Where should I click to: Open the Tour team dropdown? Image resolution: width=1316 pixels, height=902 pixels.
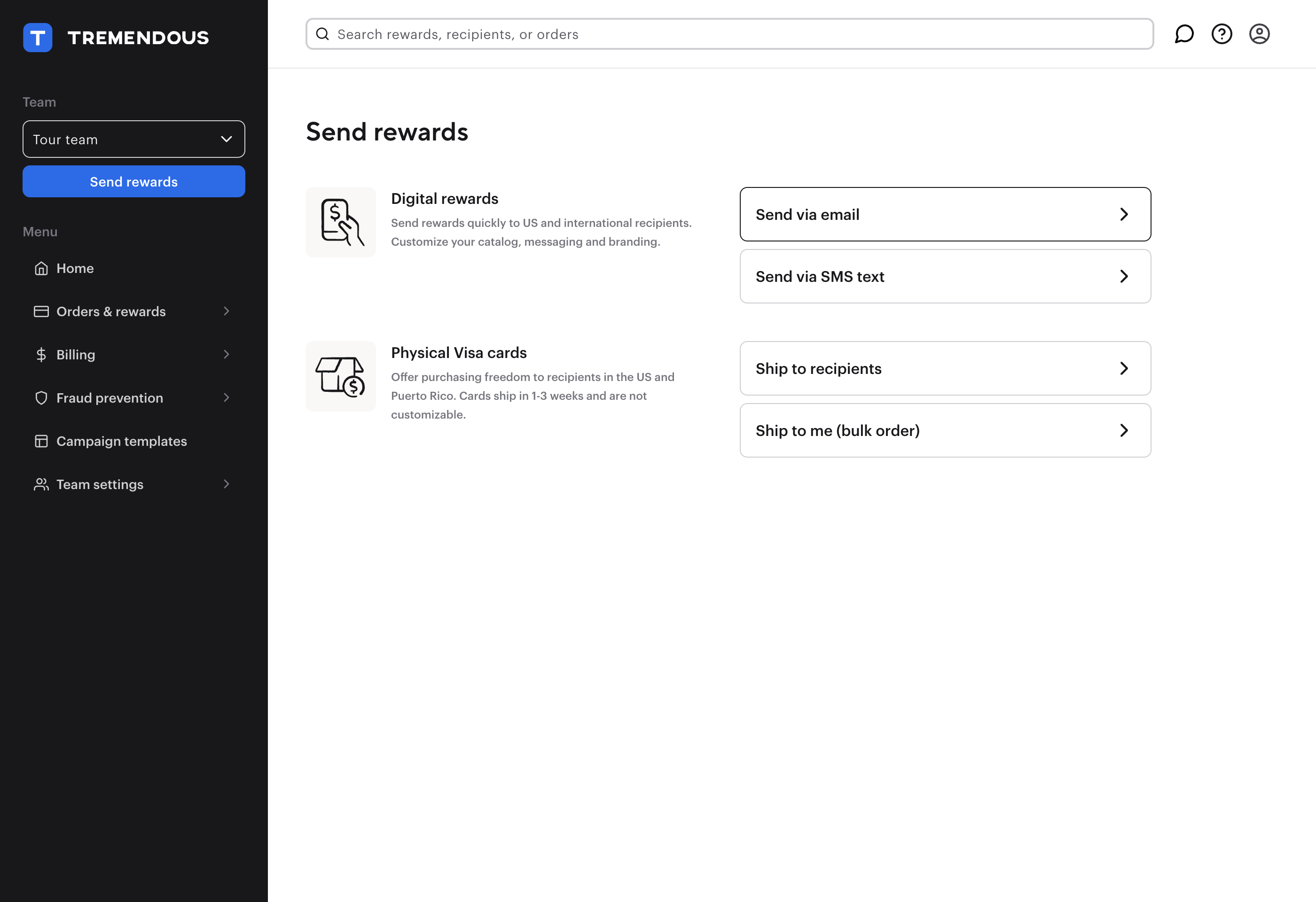(x=133, y=139)
